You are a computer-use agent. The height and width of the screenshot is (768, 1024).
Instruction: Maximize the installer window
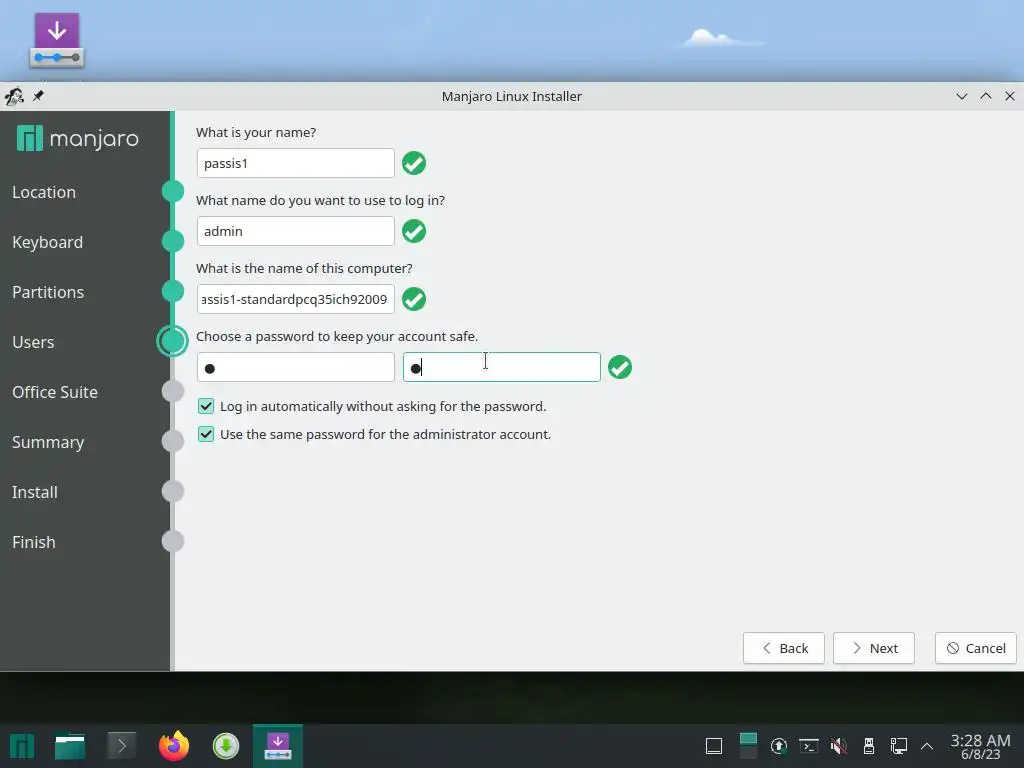click(986, 96)
